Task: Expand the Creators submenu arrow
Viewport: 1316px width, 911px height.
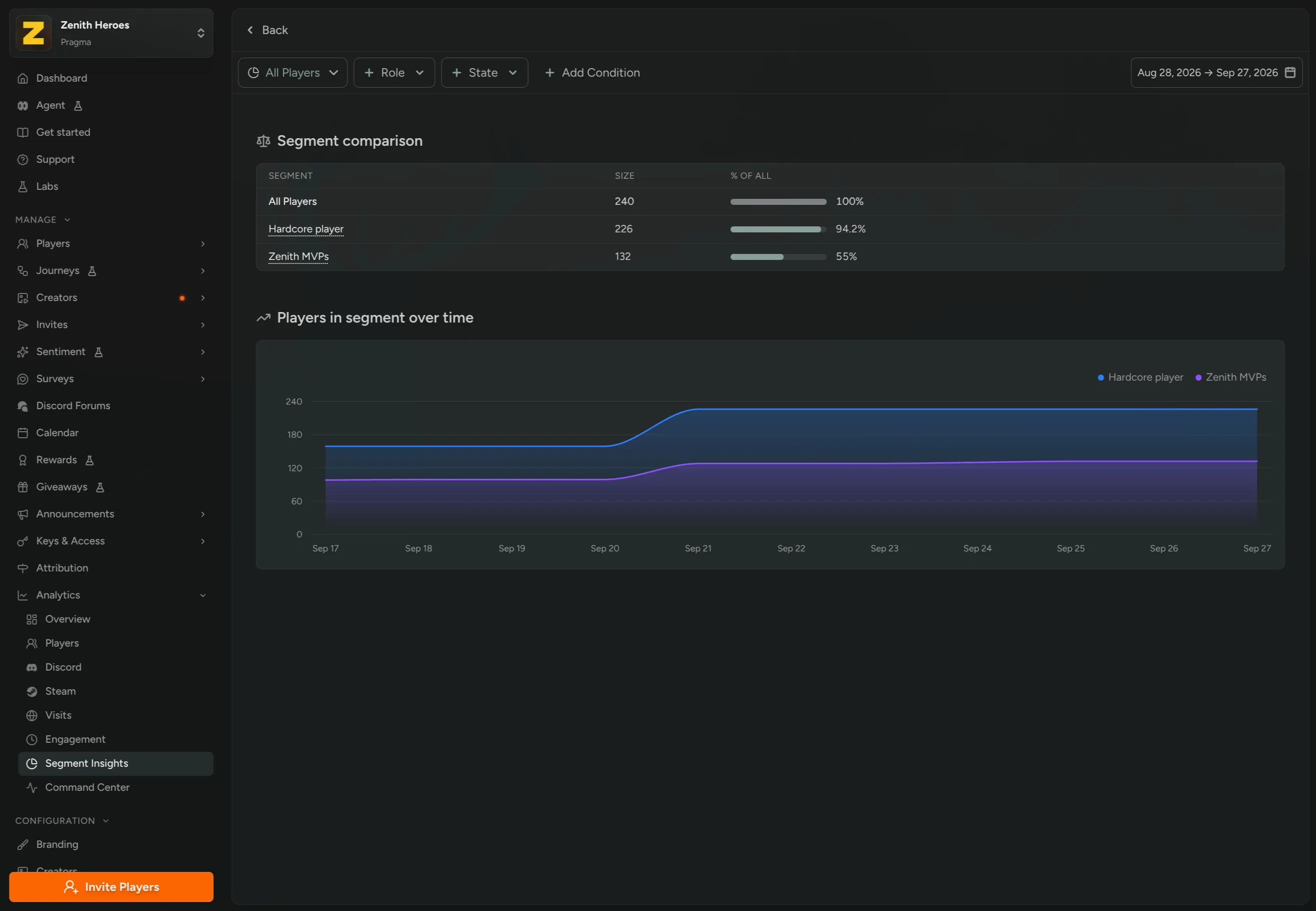Action: pyautogui.click(x=203, y=298)
